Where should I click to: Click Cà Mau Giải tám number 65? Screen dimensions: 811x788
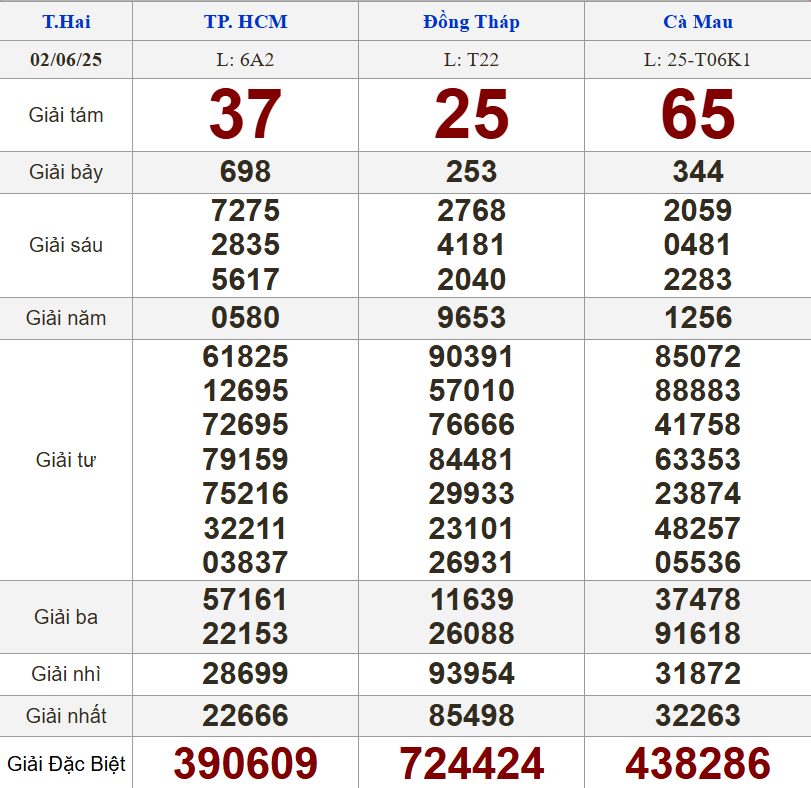click(x=697, y=115)
